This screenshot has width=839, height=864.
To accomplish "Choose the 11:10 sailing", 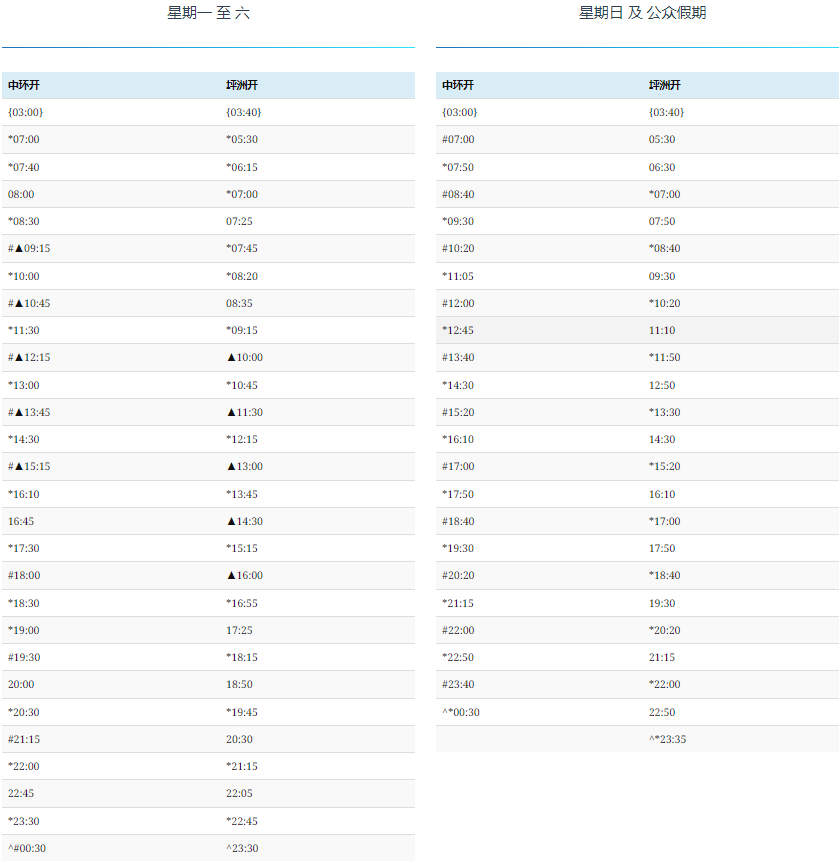I will (x=662, y=330).
